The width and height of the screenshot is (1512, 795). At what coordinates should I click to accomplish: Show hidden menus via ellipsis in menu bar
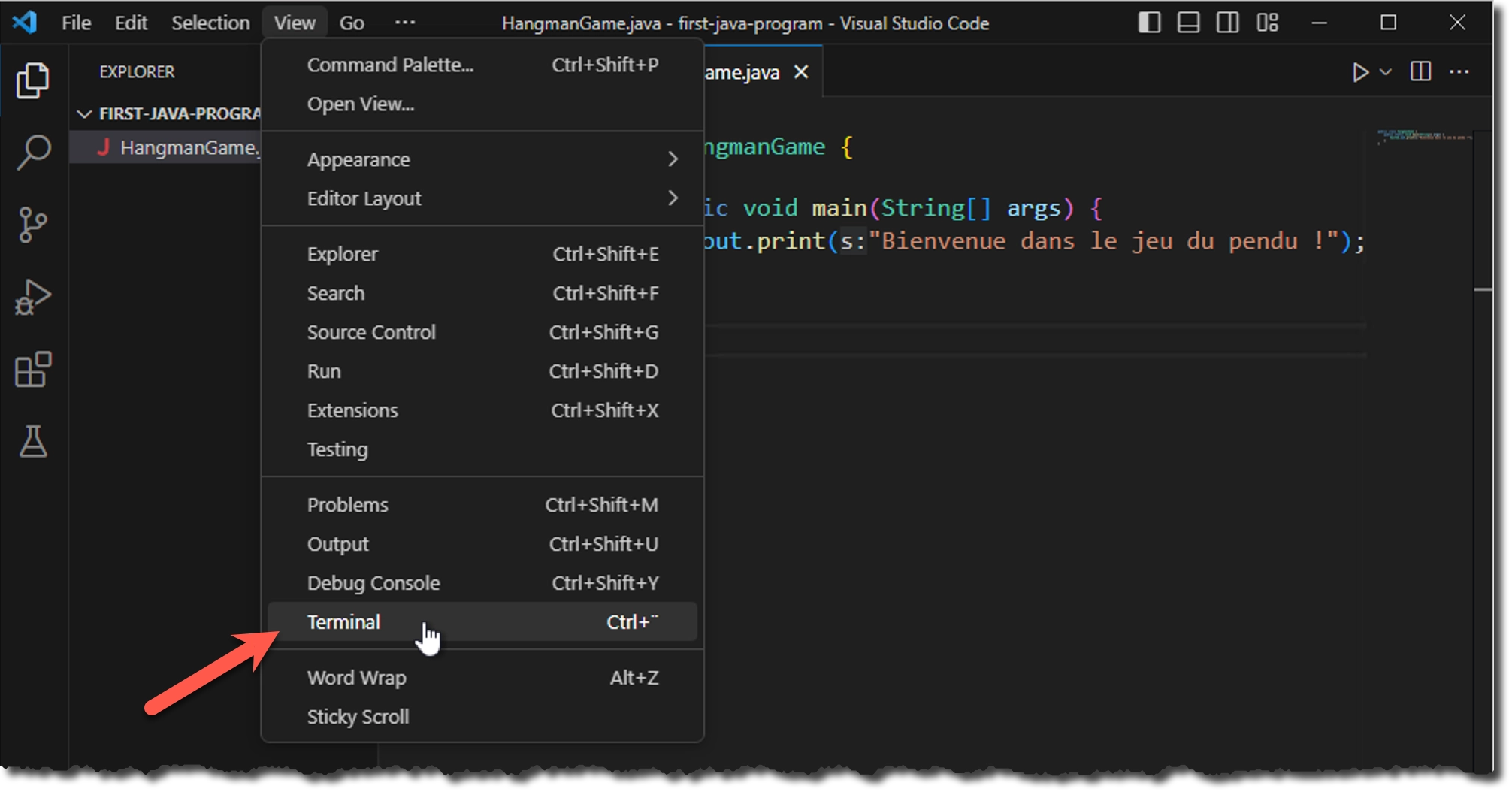pos(405,23)
